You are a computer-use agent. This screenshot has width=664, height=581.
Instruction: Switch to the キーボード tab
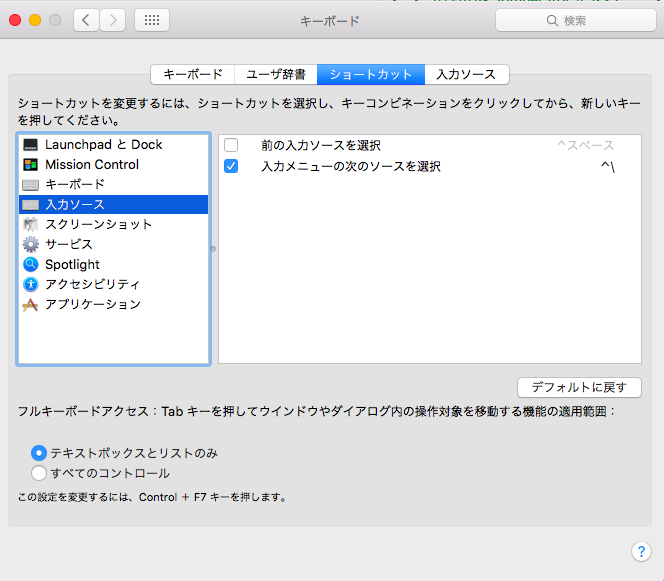point(193,75)
